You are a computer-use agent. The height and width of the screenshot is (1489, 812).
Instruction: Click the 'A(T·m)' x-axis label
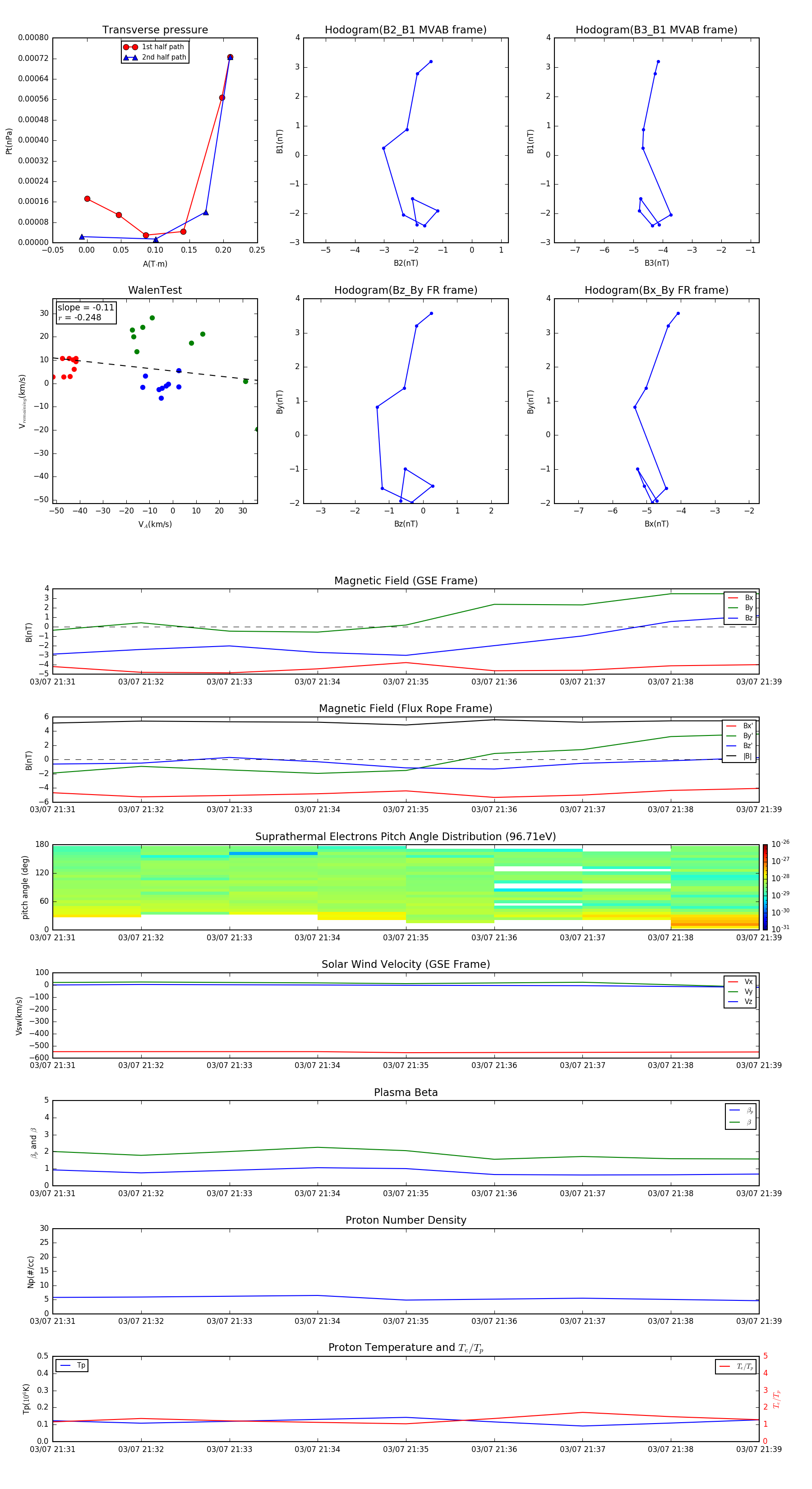155,264
